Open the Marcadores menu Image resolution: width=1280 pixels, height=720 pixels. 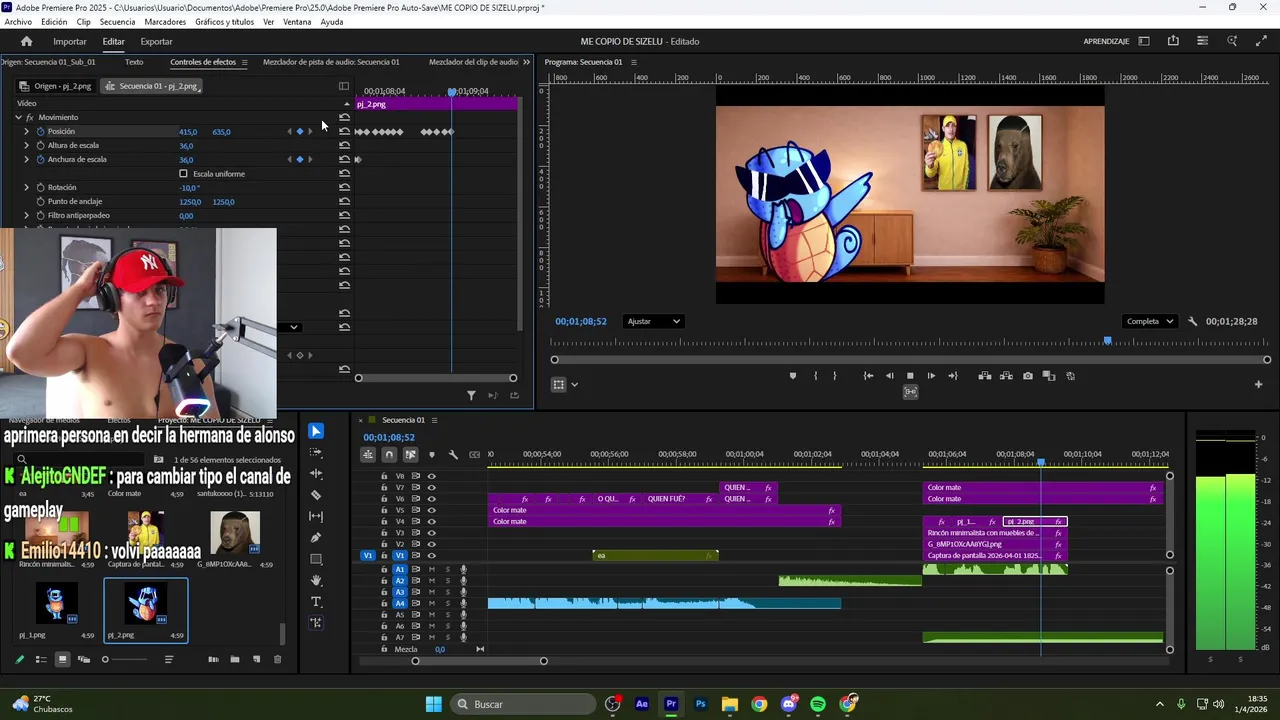pyautogui.click(x=165, y=22)
